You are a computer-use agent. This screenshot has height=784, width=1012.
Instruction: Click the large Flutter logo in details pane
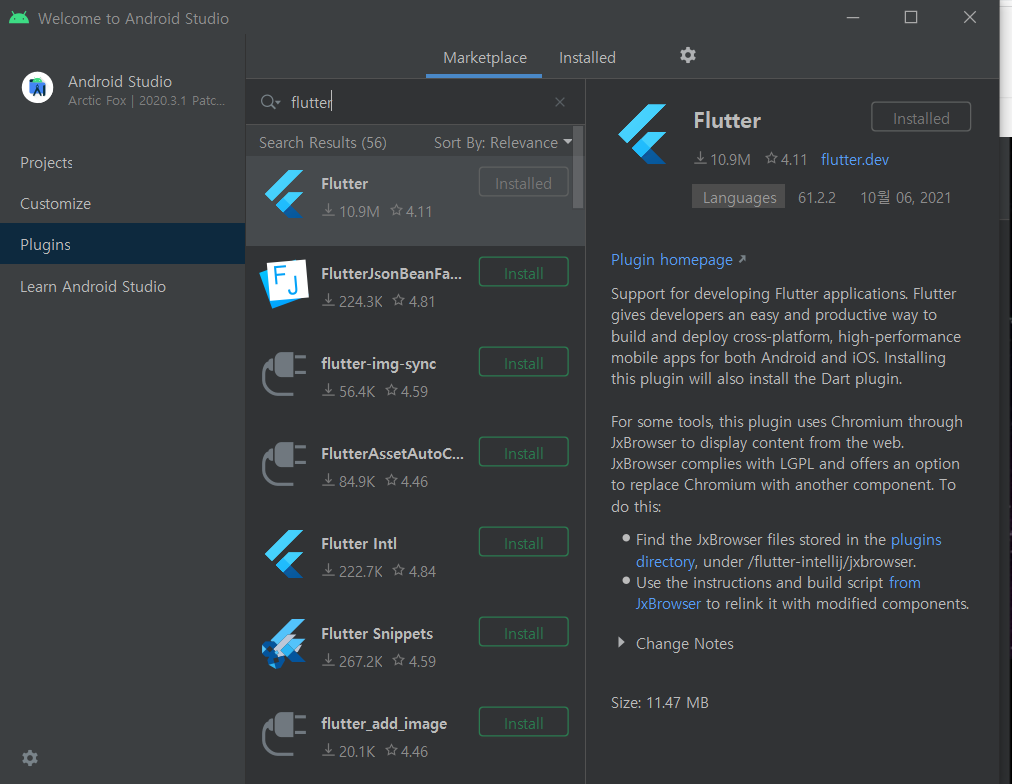tap(643, 134)
